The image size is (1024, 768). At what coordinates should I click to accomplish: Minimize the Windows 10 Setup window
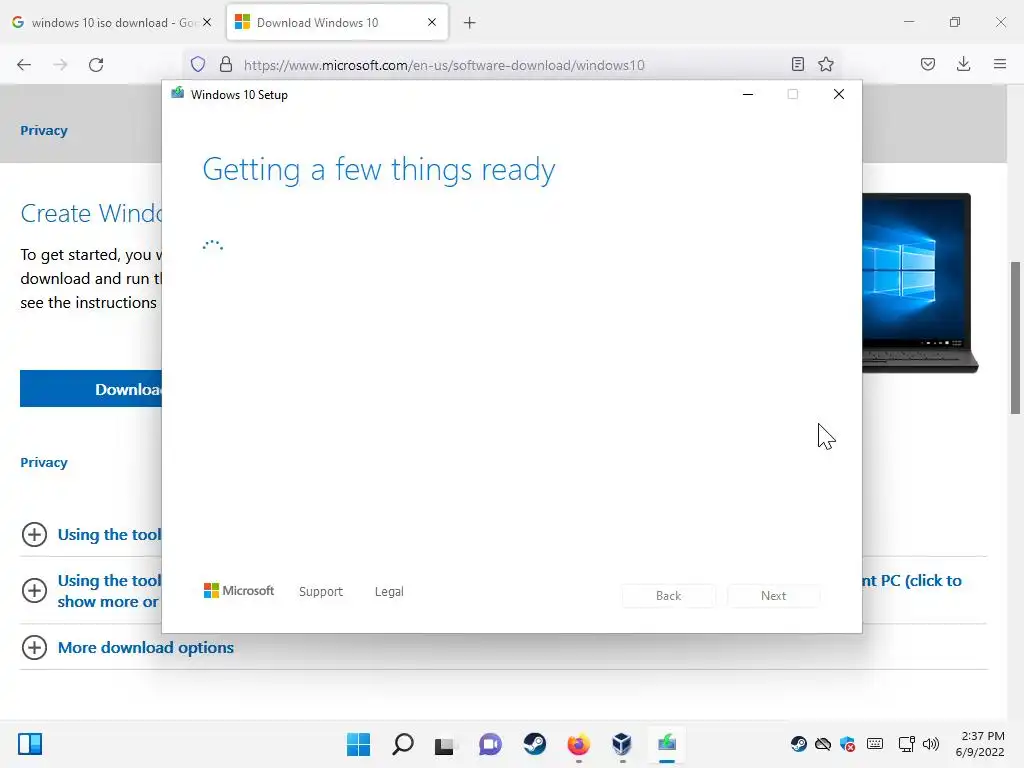748,95
